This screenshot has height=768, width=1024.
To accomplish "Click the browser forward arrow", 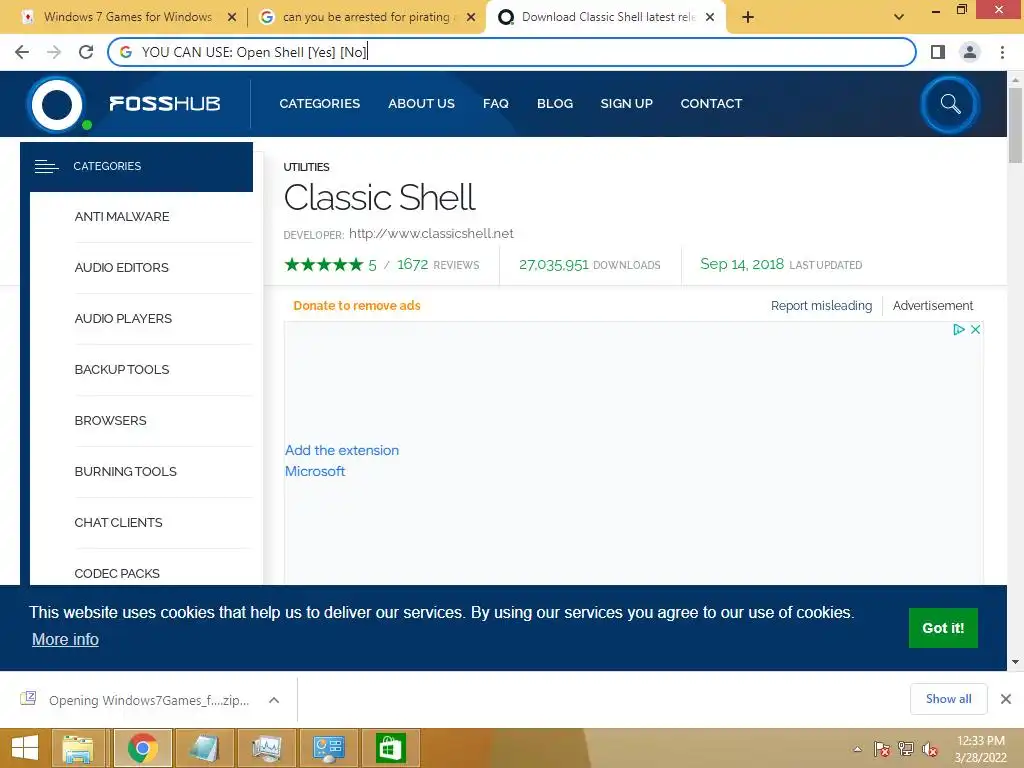I will (54, 52).
